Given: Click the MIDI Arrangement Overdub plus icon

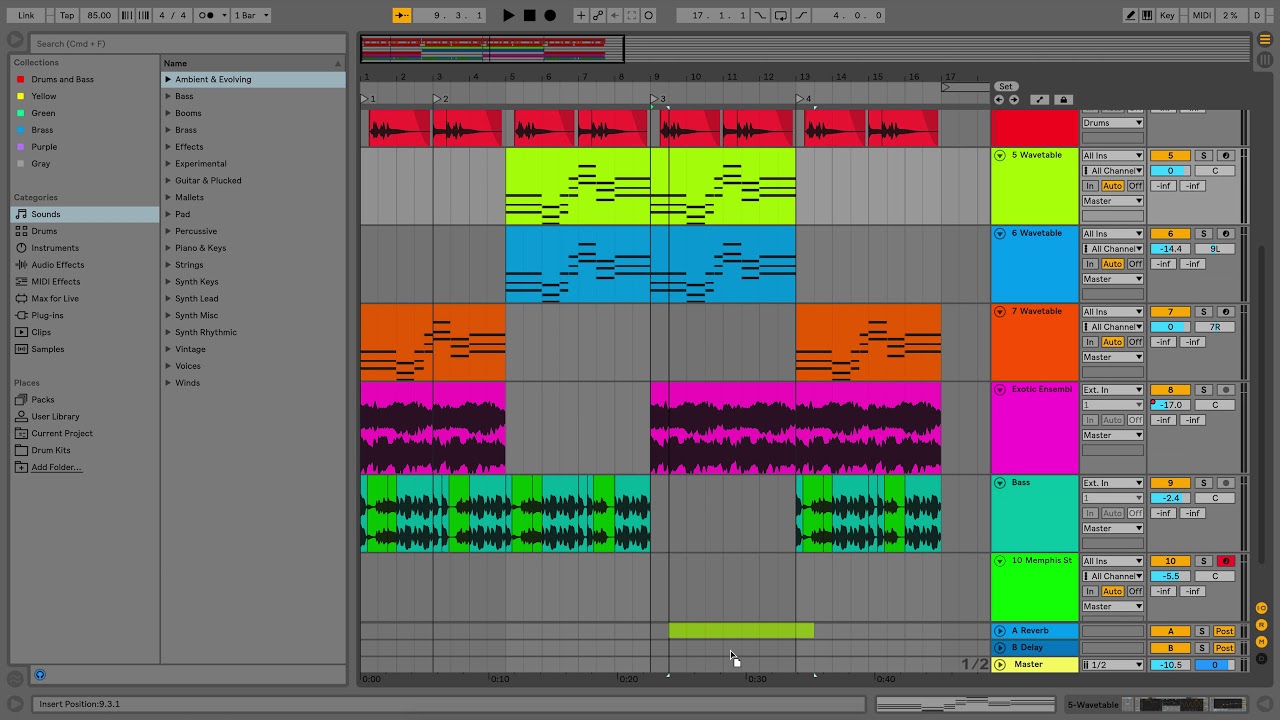Looking at the screenshot, I should point(581,15).
